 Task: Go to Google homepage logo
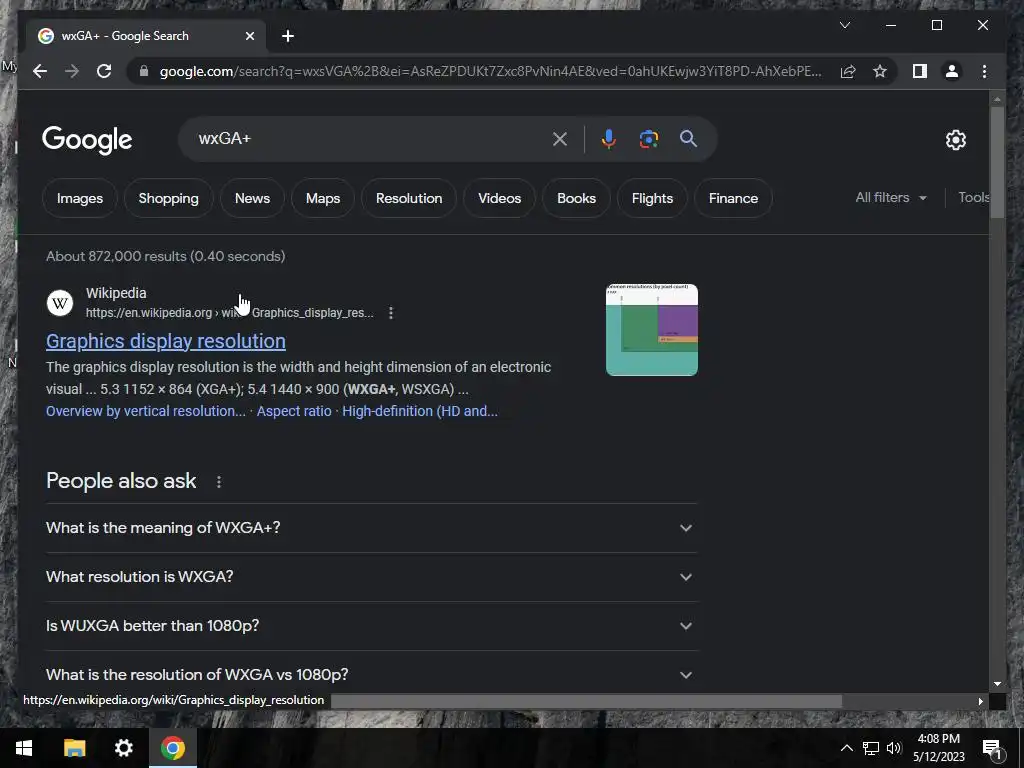click(x=87, y=140)
